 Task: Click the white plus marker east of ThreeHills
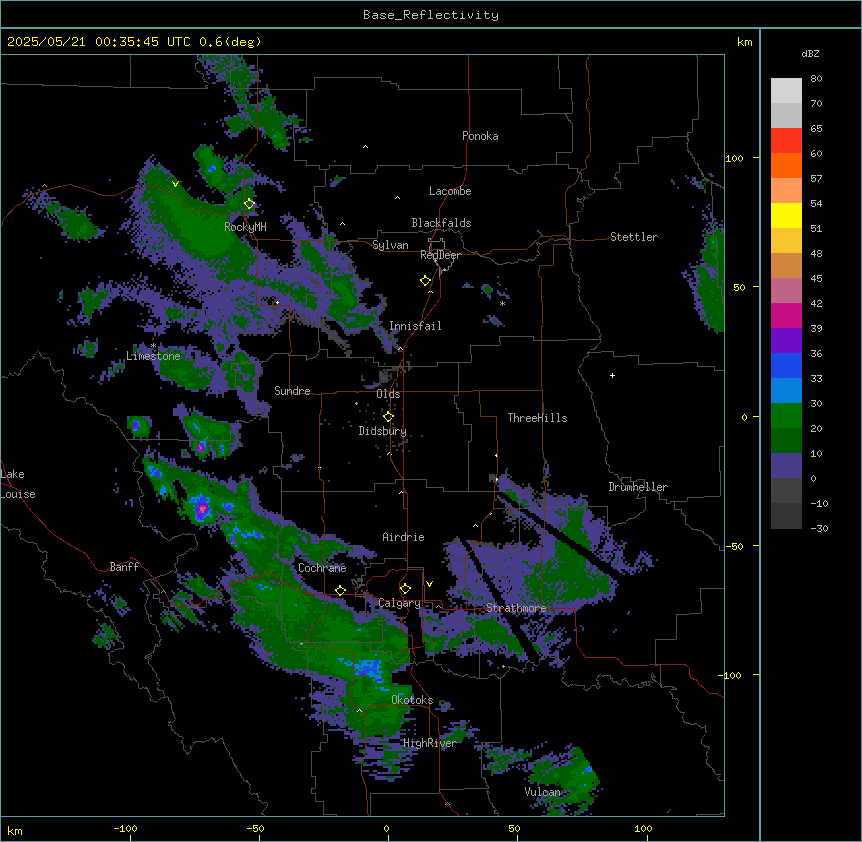[612, 375]
